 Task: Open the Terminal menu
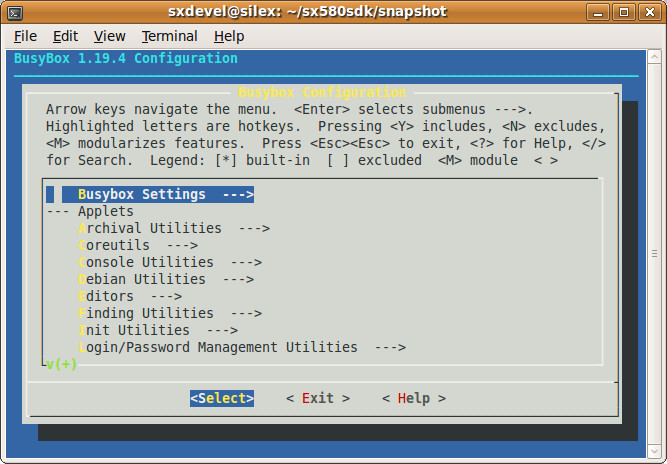(x=170, y=37)
